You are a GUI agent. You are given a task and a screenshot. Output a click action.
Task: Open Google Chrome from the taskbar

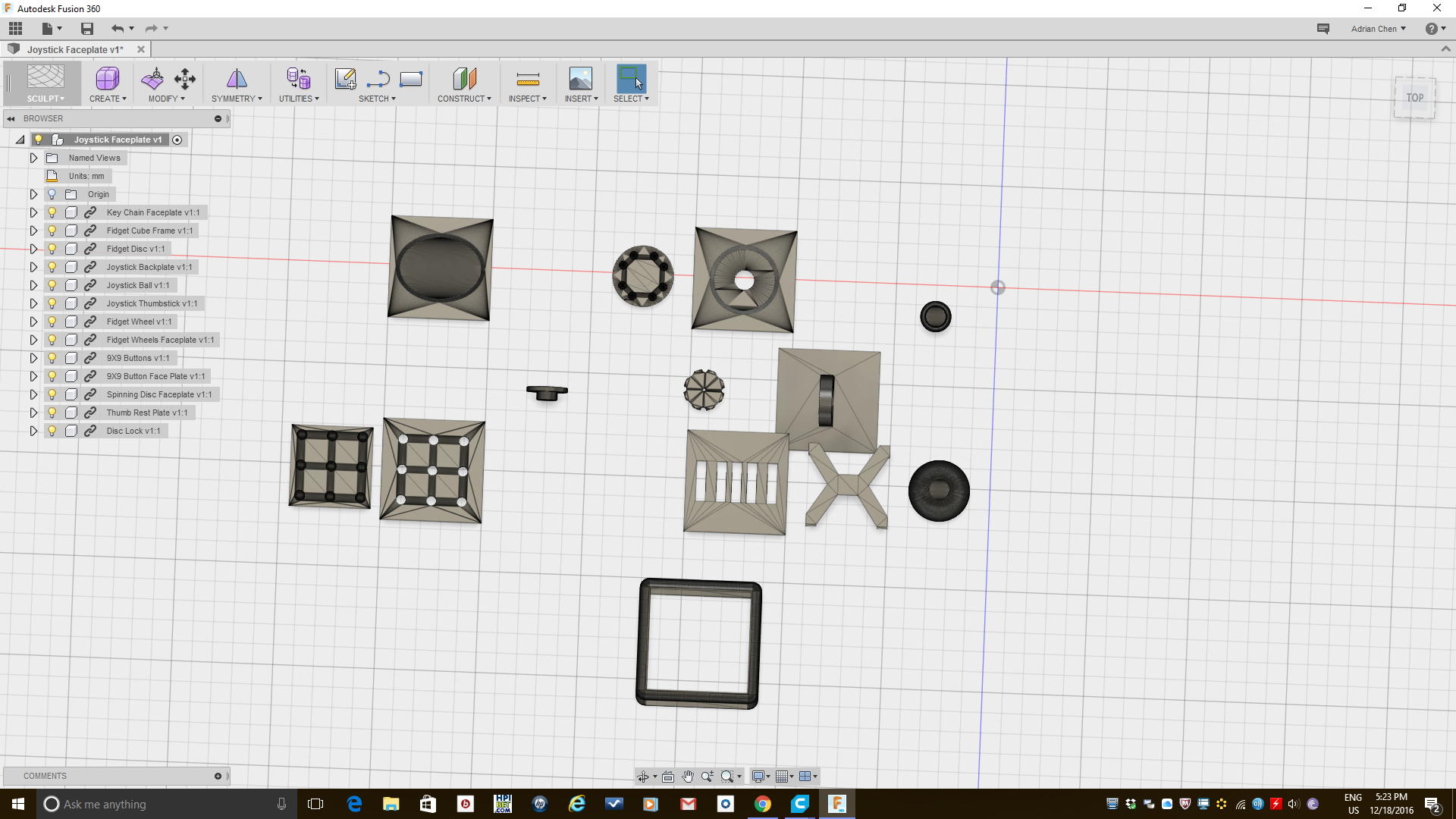(763, 804)
